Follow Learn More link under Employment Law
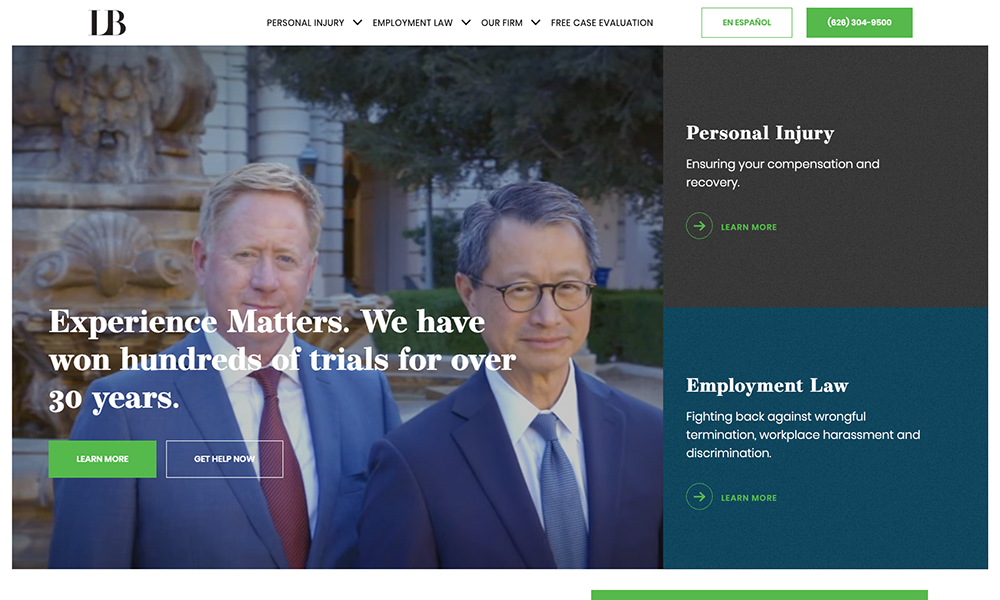 pyautogui.click(x=749, y=498)
